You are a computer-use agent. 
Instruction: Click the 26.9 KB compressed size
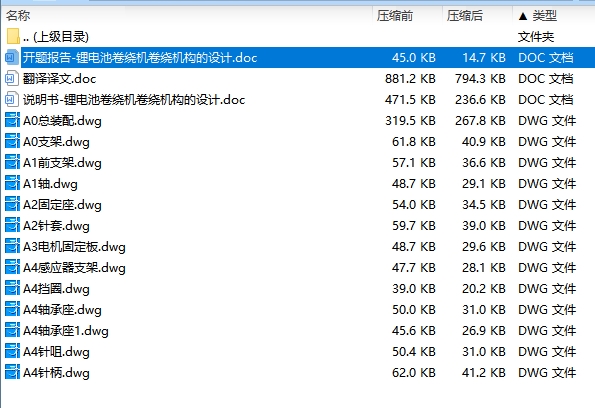click(x=484, y=331)
